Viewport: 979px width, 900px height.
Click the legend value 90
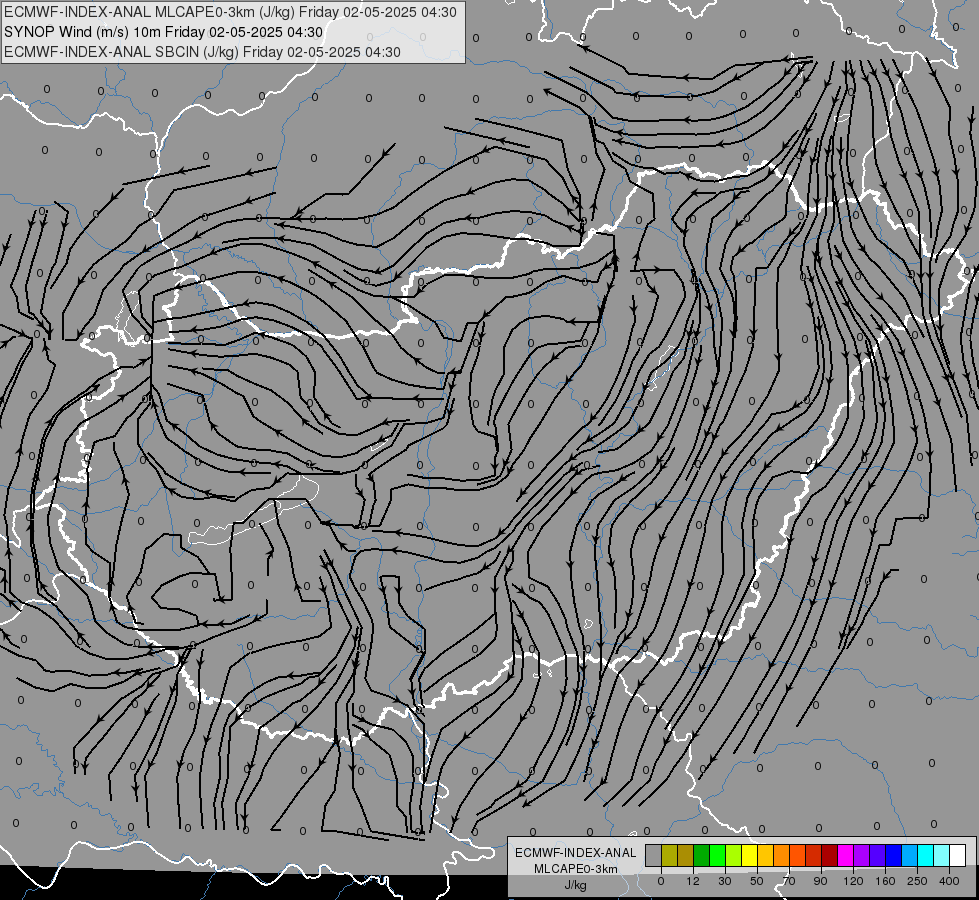(820, 881)
